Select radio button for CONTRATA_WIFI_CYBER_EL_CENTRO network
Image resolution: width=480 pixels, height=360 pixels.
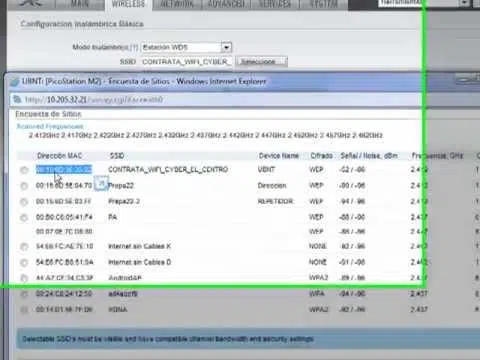24,170
